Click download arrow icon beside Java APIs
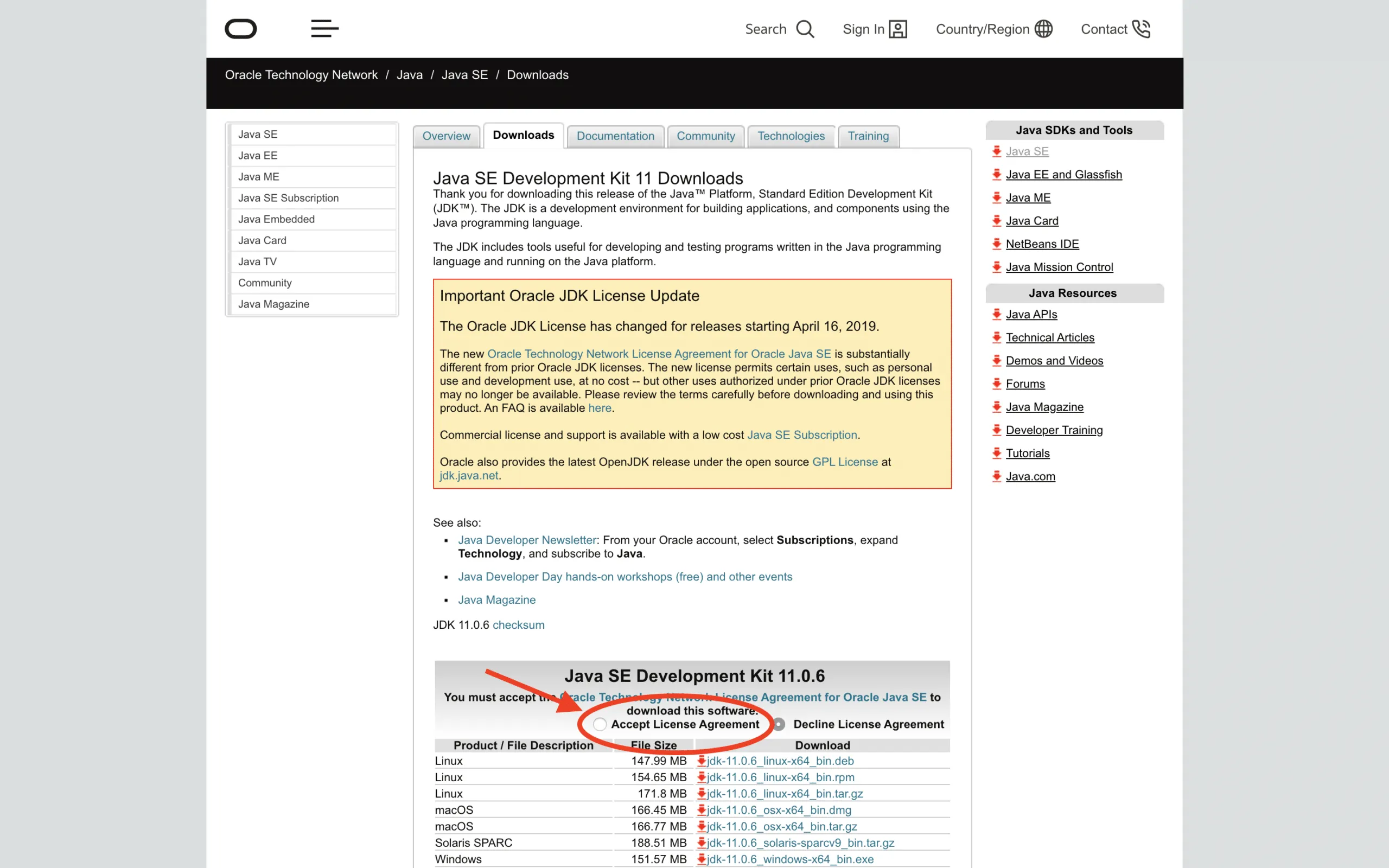The height and width of the screenshot is (868, 1389). [x=997, y=315]
